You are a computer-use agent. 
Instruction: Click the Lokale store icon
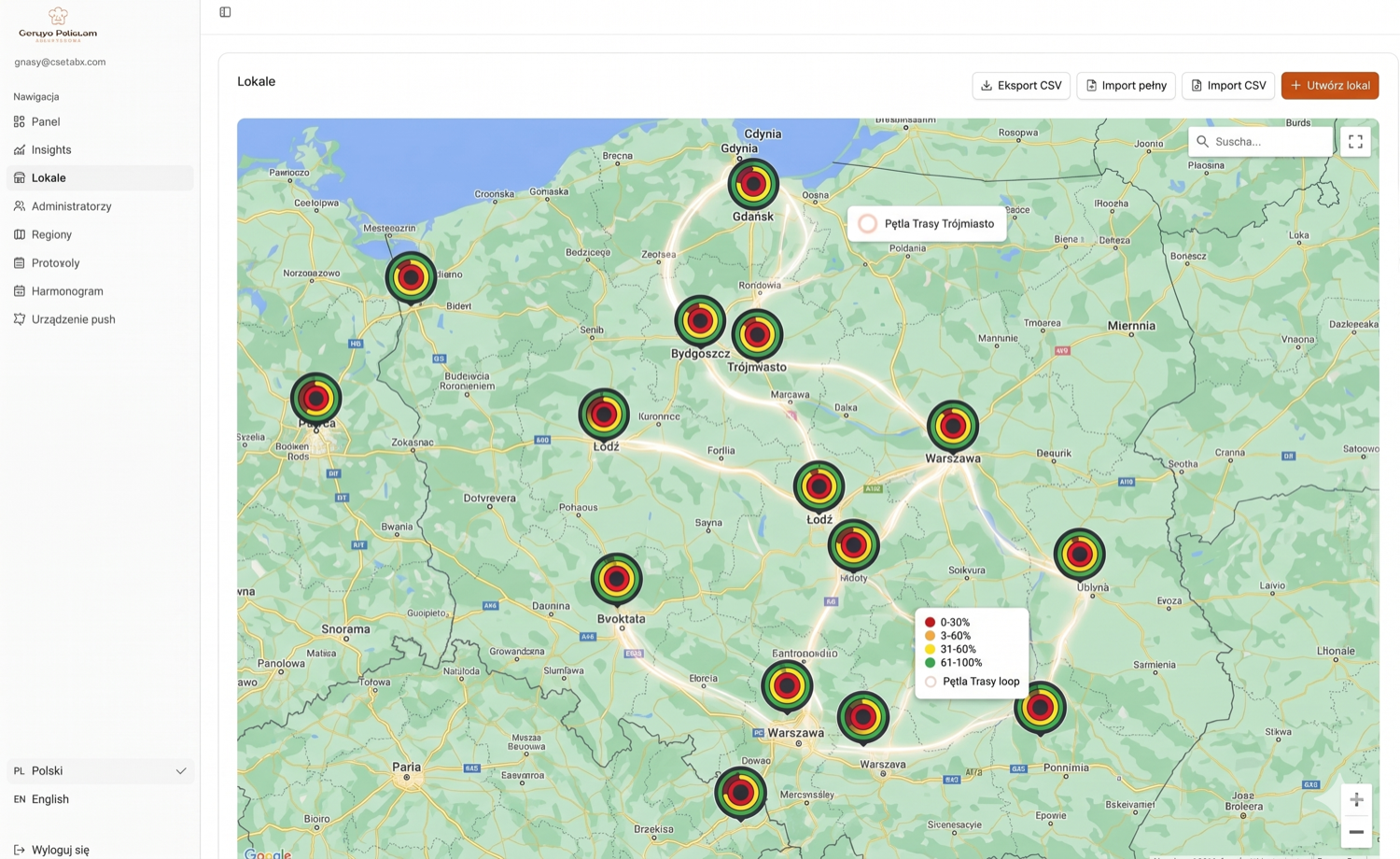pos(20,177)
